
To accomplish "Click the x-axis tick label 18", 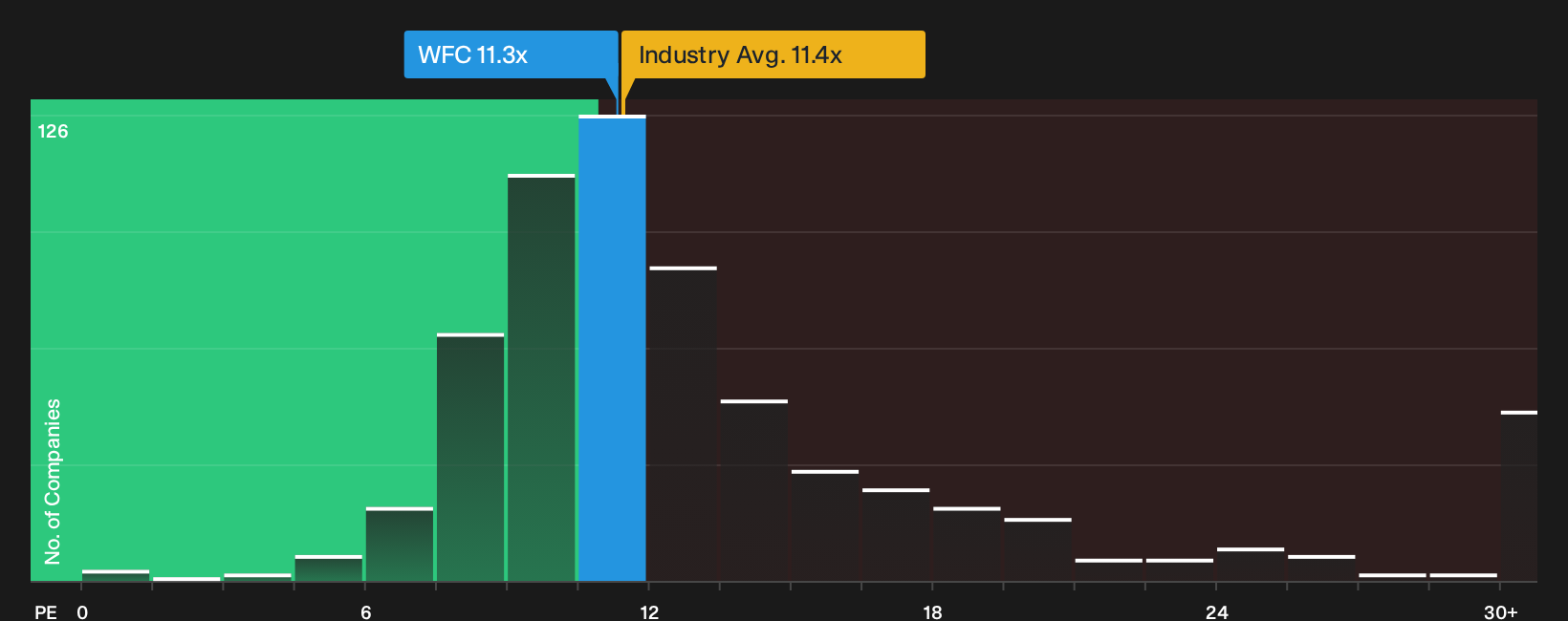I will (x=932, y=611).
